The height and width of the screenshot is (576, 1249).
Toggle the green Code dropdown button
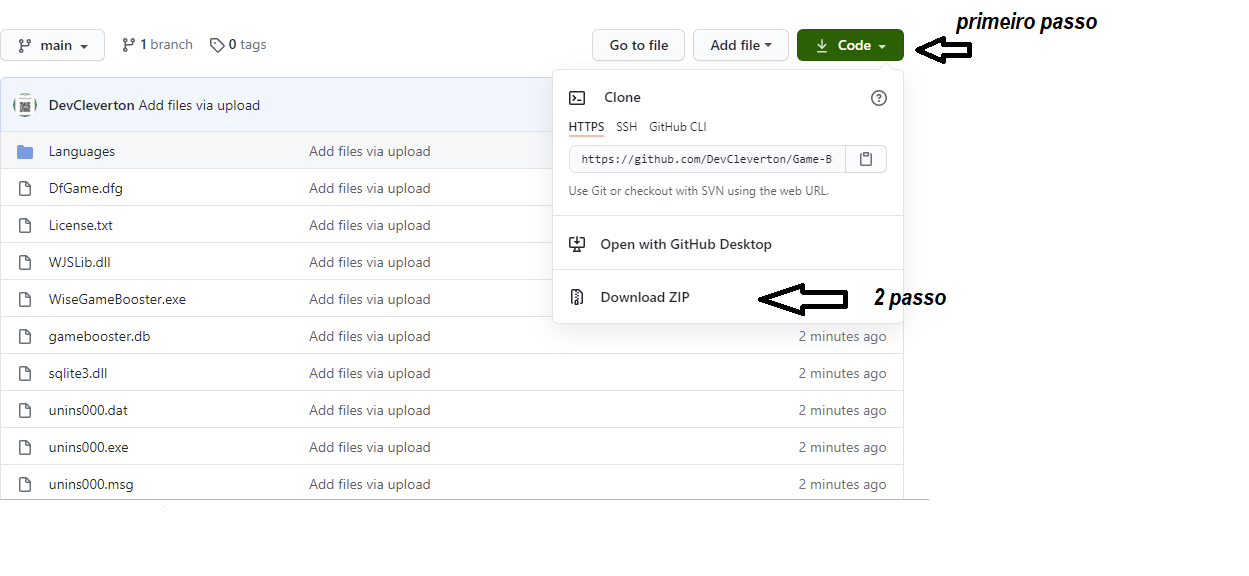[x=850, y=45]
